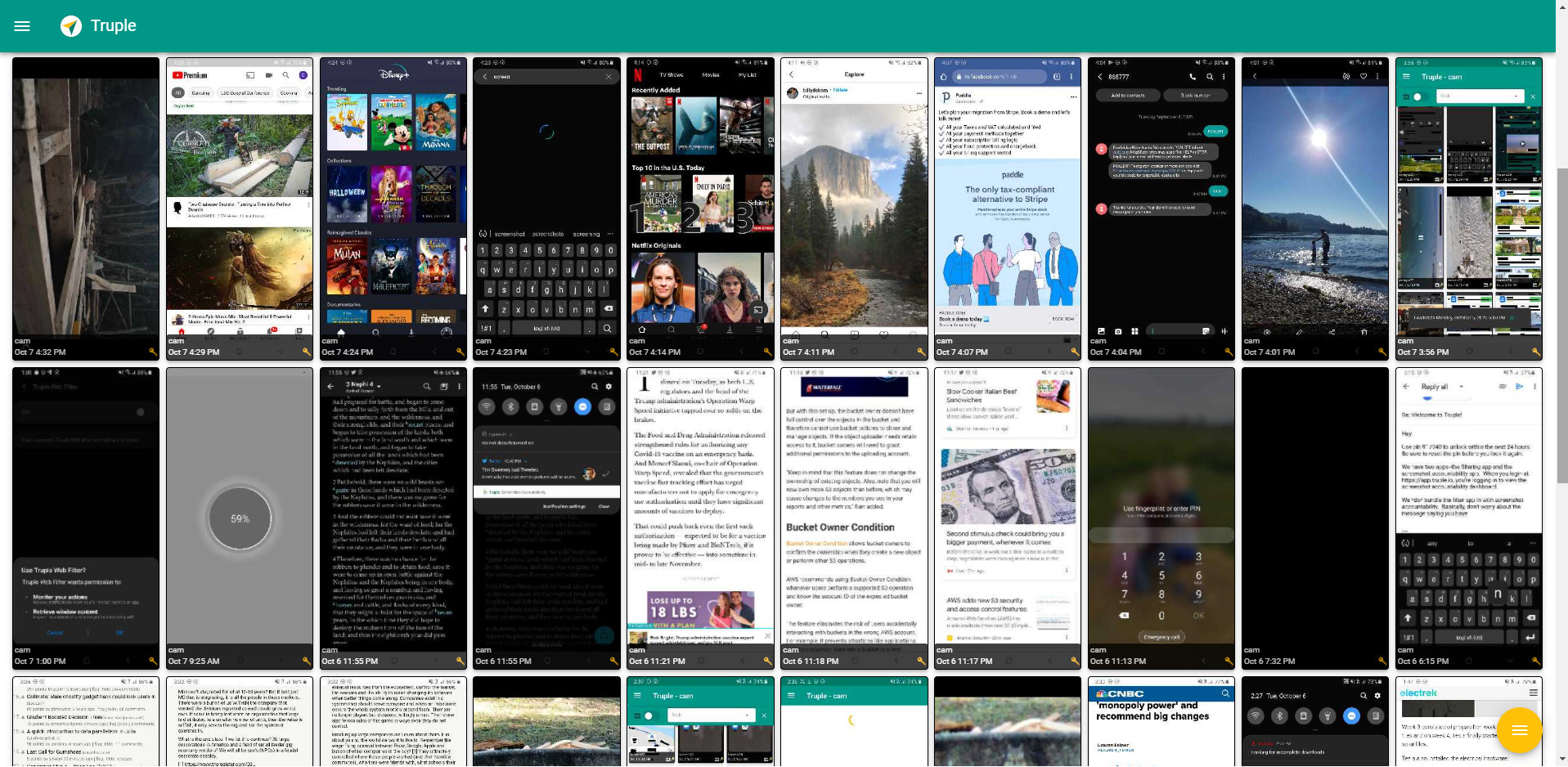Viewport: 1568px width, 767px height.
Task: Click the key icon on the Oct 7 4:01 PM beach screenshot
Action: point(1382,352)
